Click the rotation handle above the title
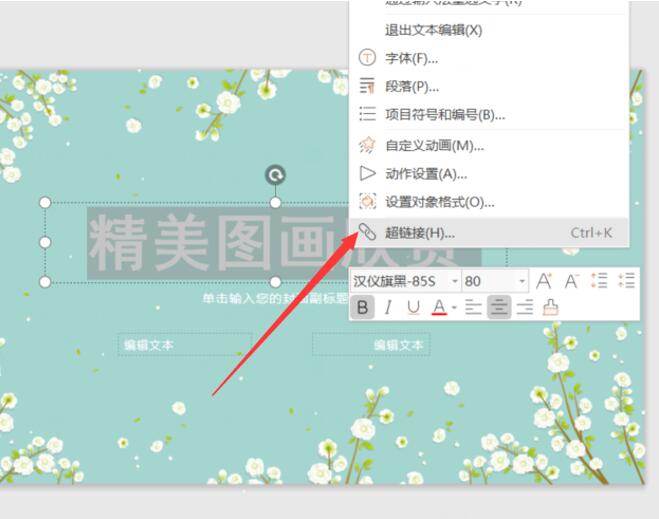 tap(275, 176)
